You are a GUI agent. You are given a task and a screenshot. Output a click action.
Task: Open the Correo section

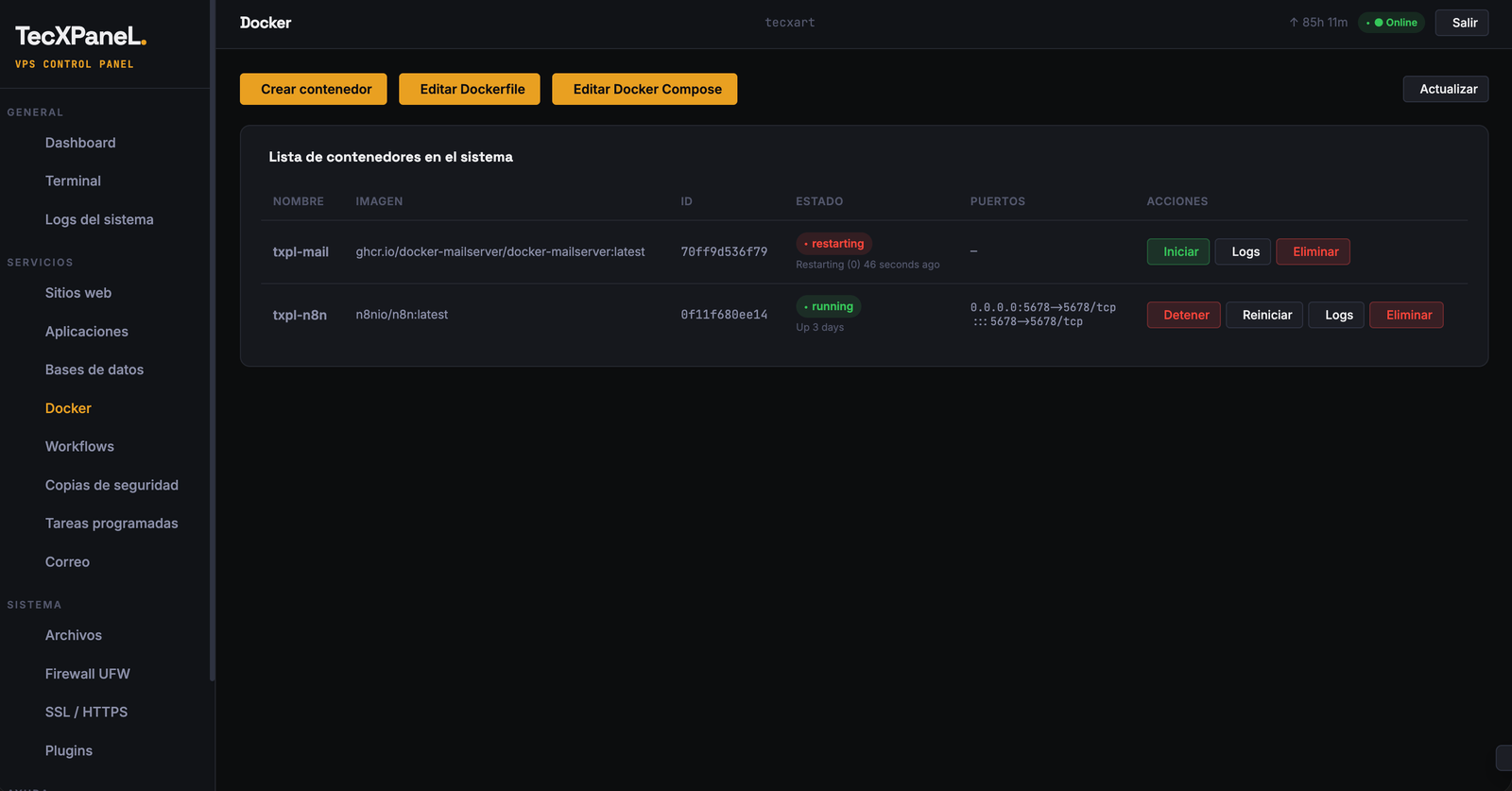click(67, 561)
